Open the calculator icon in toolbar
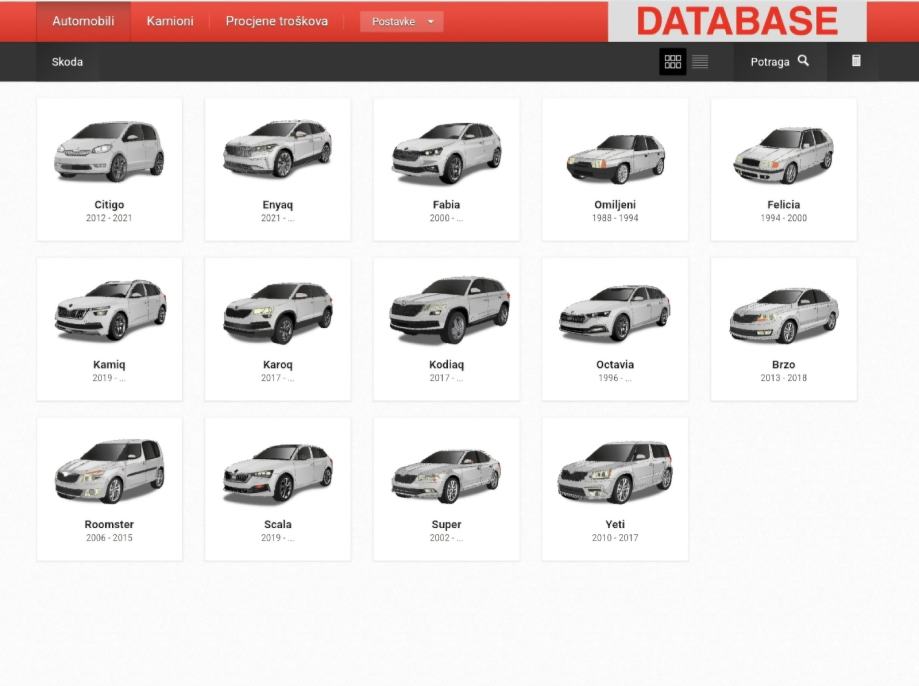Viewport: 919px width, 686px height. click(x=856, y=60)
